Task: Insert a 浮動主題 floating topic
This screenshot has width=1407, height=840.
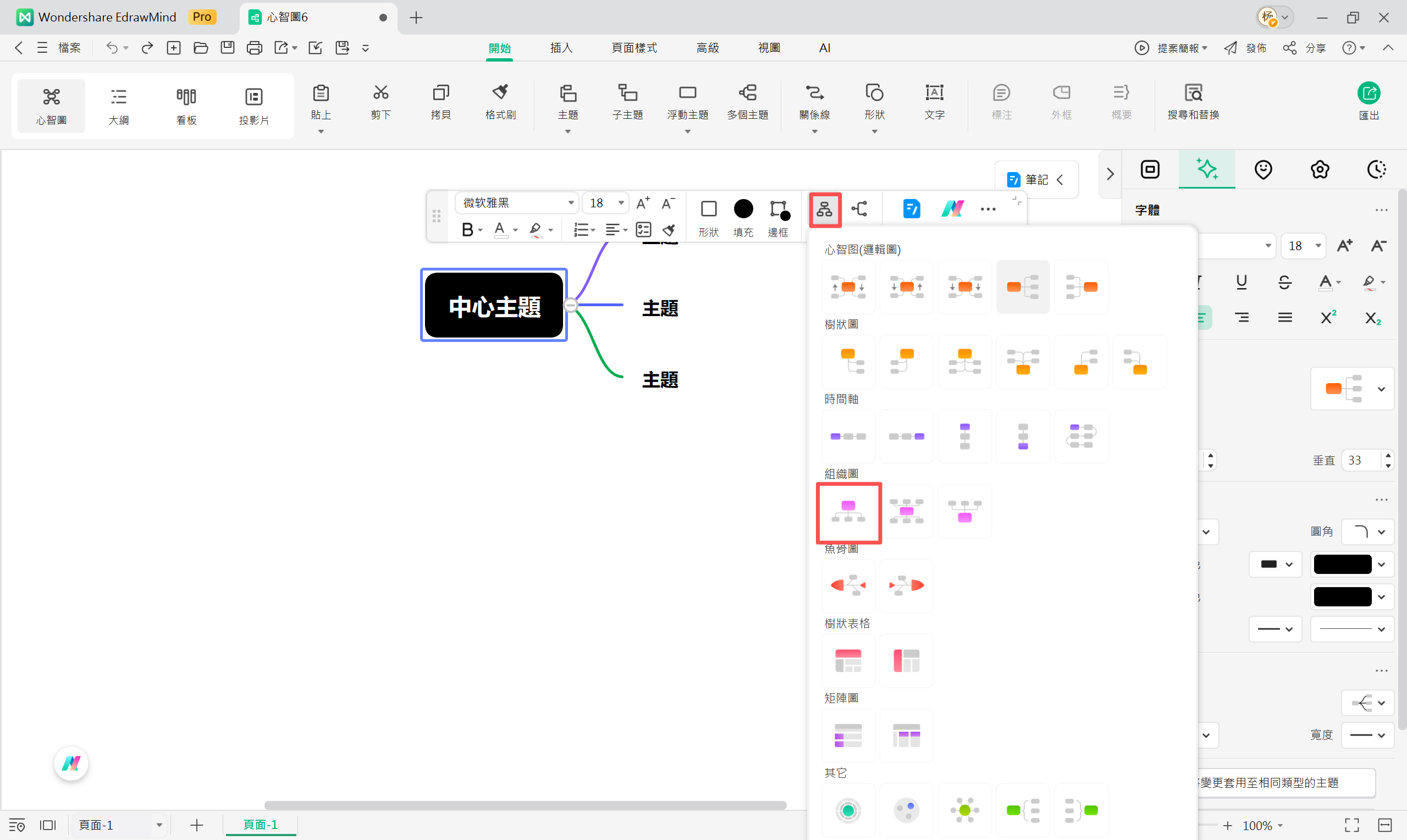Action: (688, 102)
